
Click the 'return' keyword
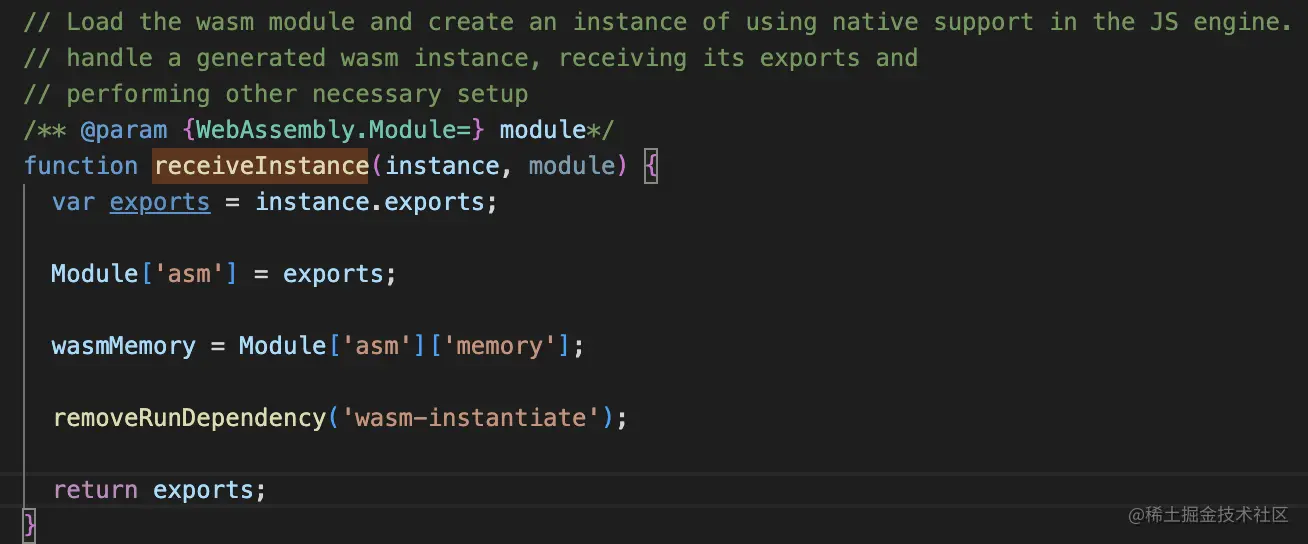tap(95, 490)
